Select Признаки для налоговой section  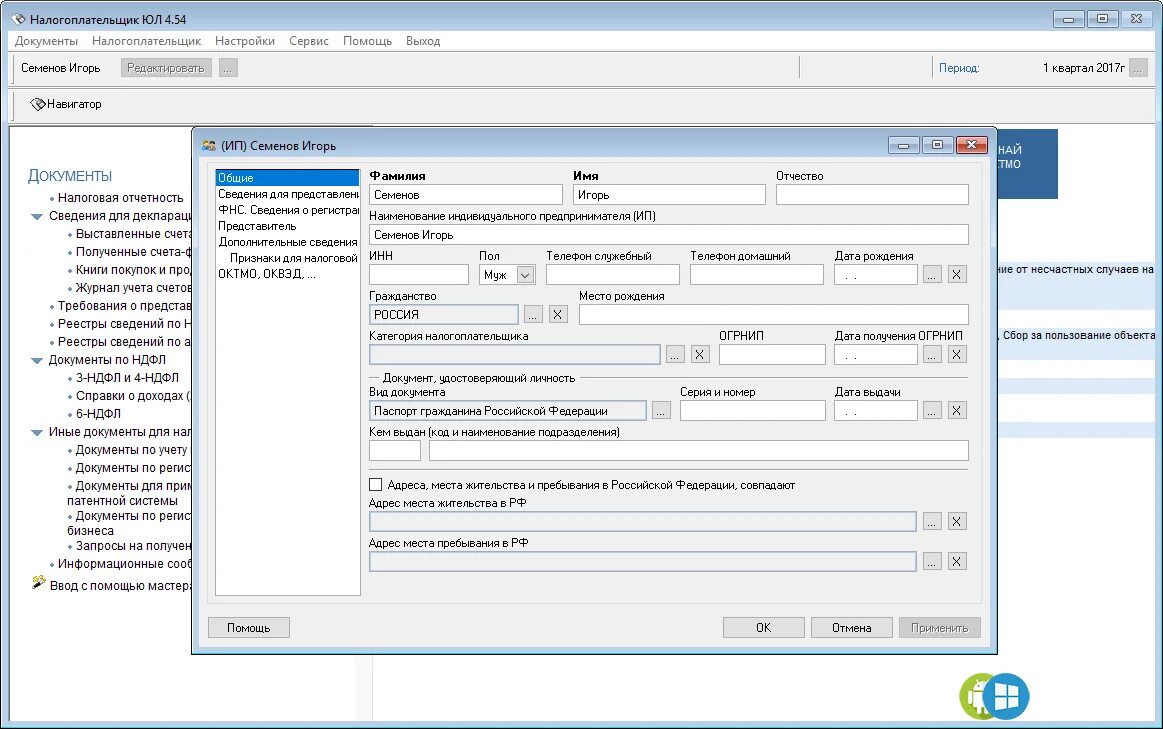294,258
